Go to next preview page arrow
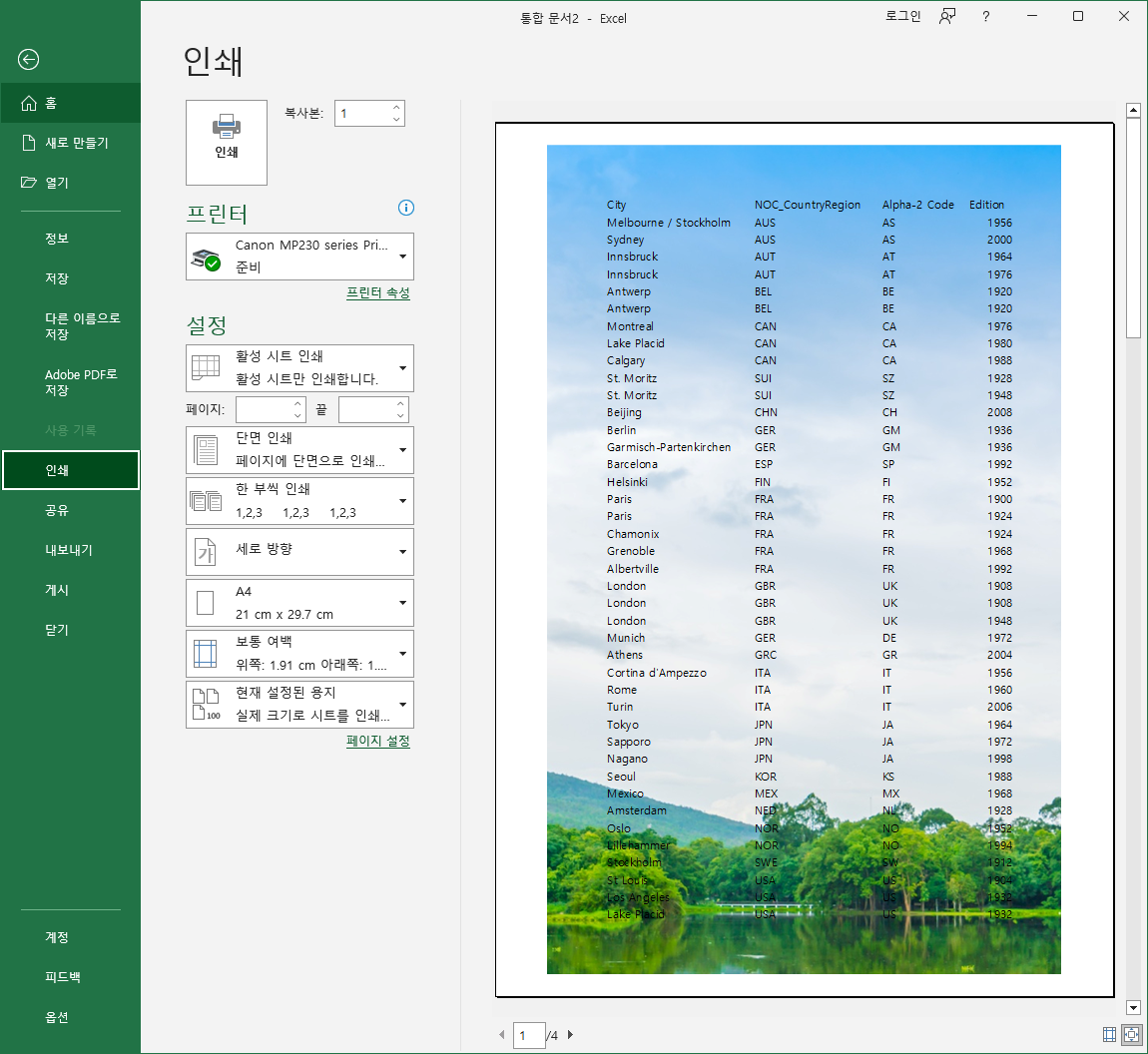 click(x=570, y=1035)
